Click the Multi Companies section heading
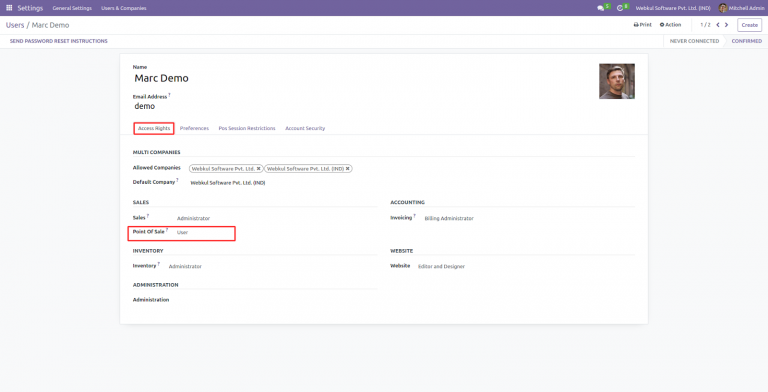 [x=156, y=152]
